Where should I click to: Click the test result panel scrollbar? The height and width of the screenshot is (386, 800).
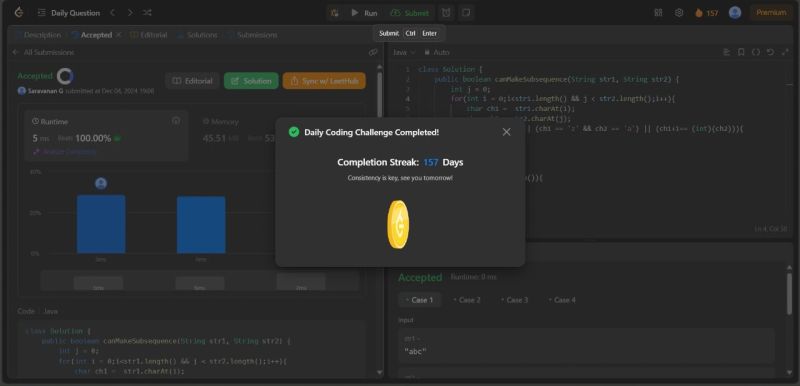pyautogui.click(x=789, y=294)
